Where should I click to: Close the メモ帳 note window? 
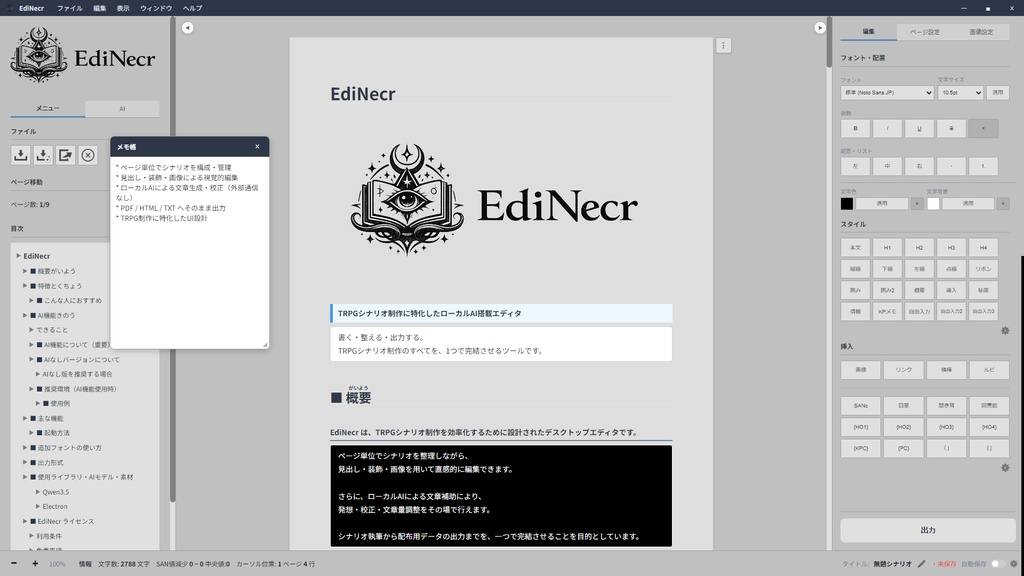(x=256, y=146)
